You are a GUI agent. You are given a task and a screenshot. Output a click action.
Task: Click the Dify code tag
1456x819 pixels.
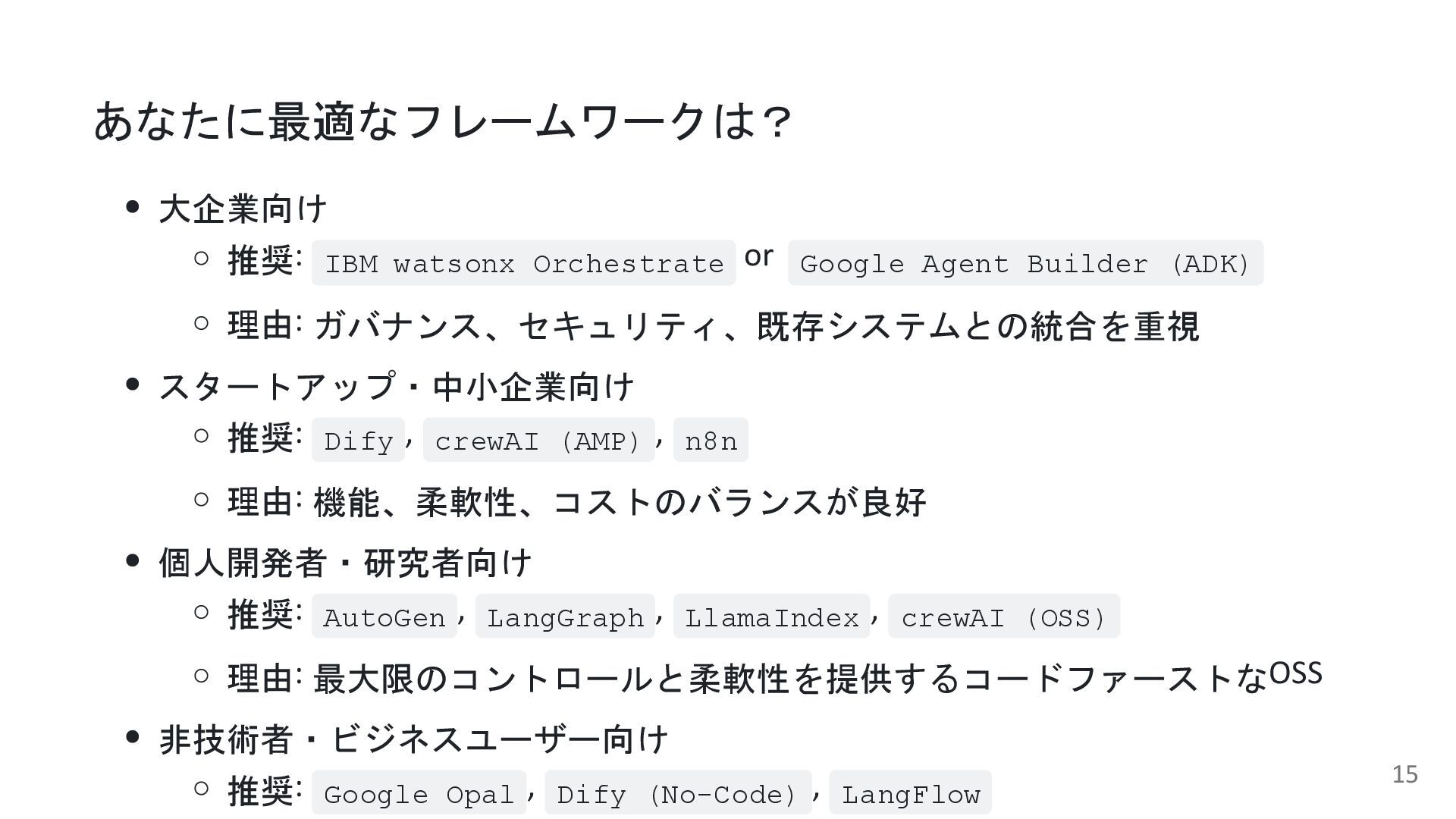click(358, 440)
